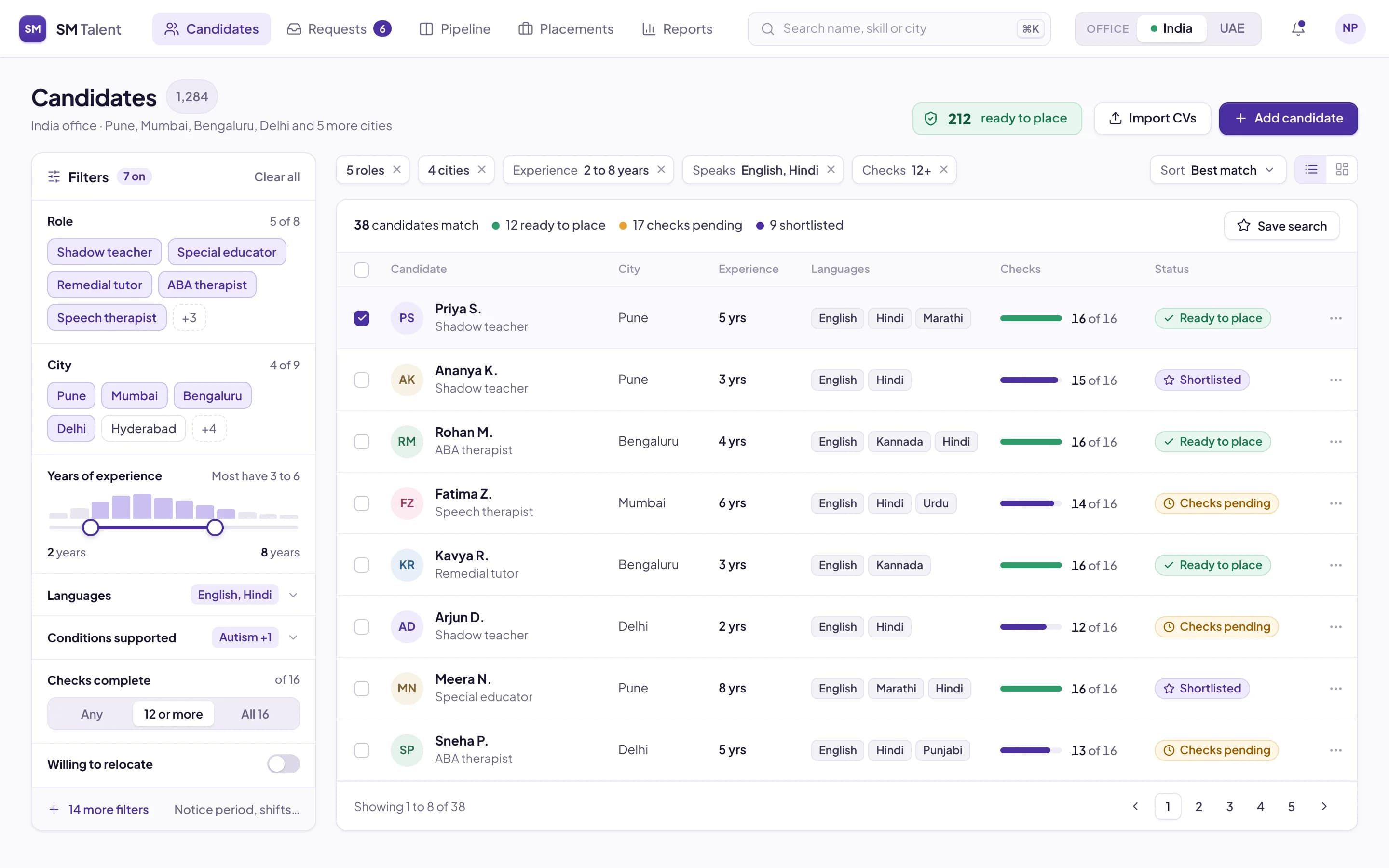
Task: Remove the Checks 12+ chip
Action: (x=943, y=169)
